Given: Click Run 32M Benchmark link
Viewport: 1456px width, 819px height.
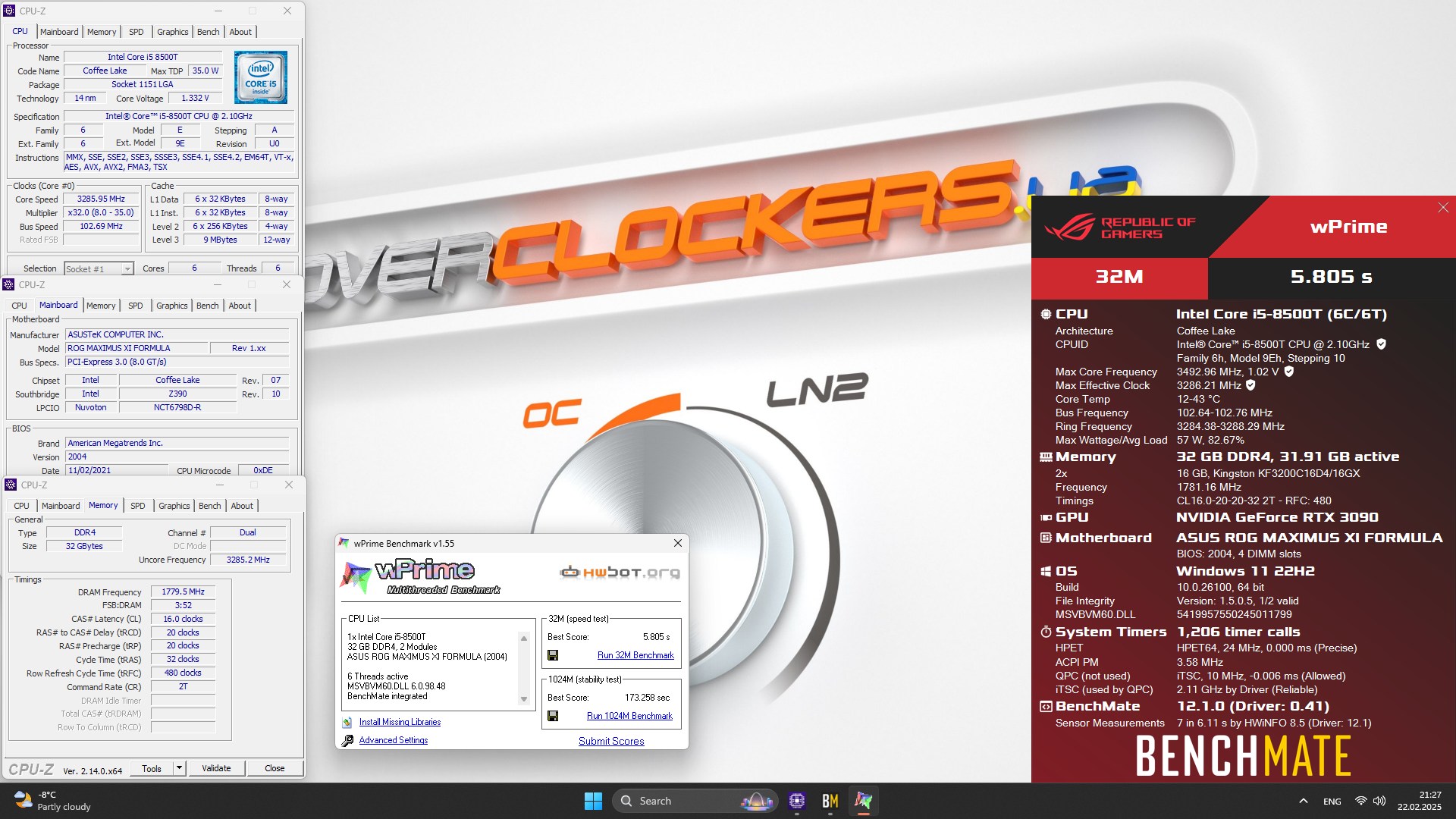Looking at the screenshot, I should pyautogui.click(x=635, y=655).
